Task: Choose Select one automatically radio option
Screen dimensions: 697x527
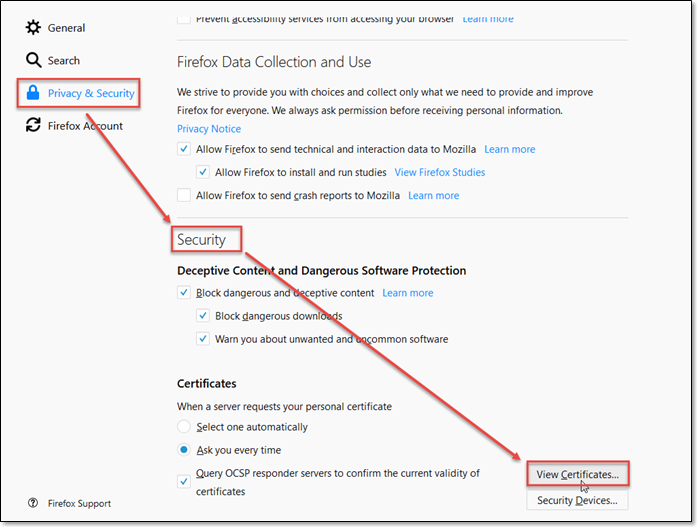Action: (184, 427)
